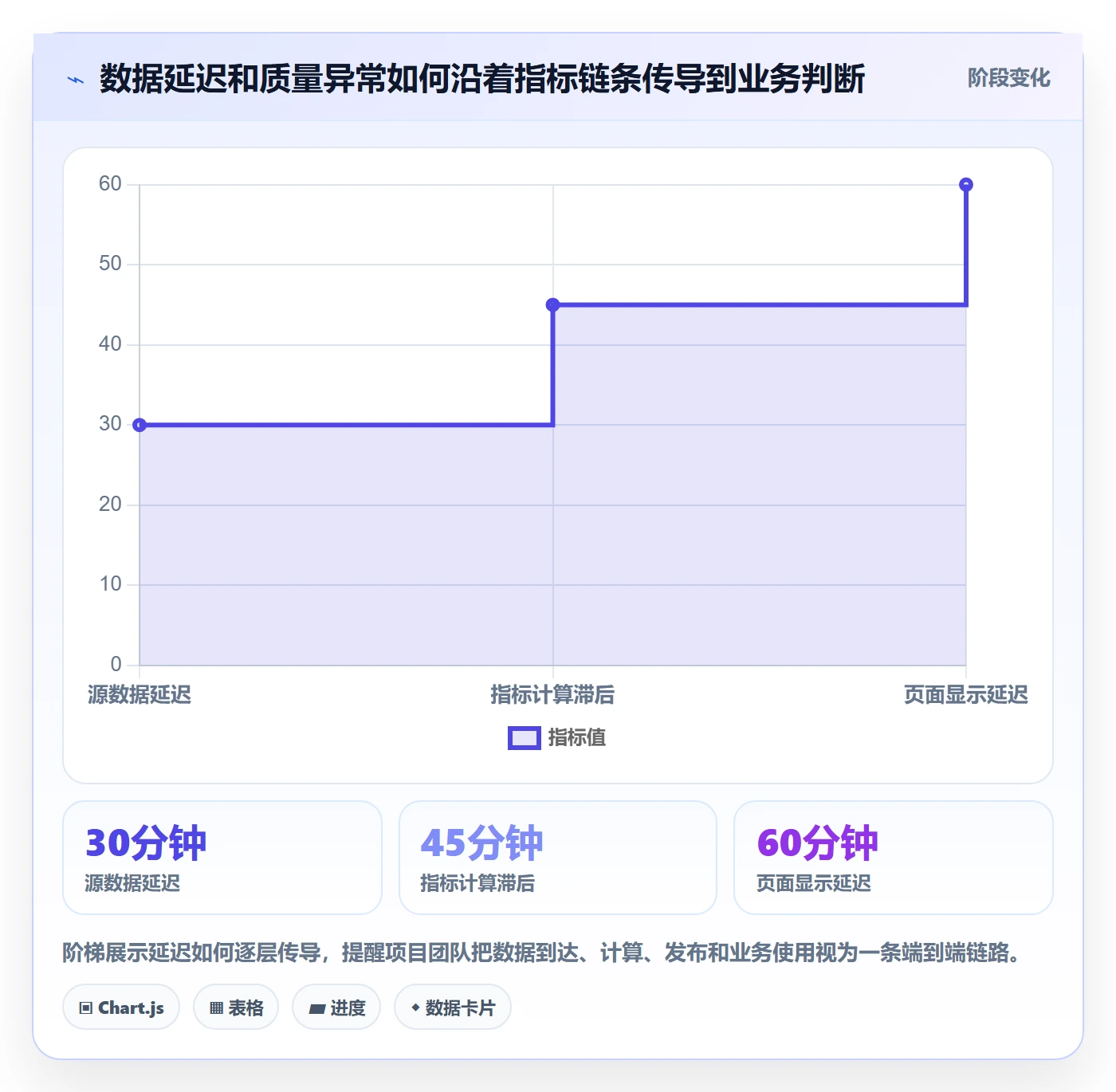Open the 30分钟 源数据延迟 card

point(222,858)
